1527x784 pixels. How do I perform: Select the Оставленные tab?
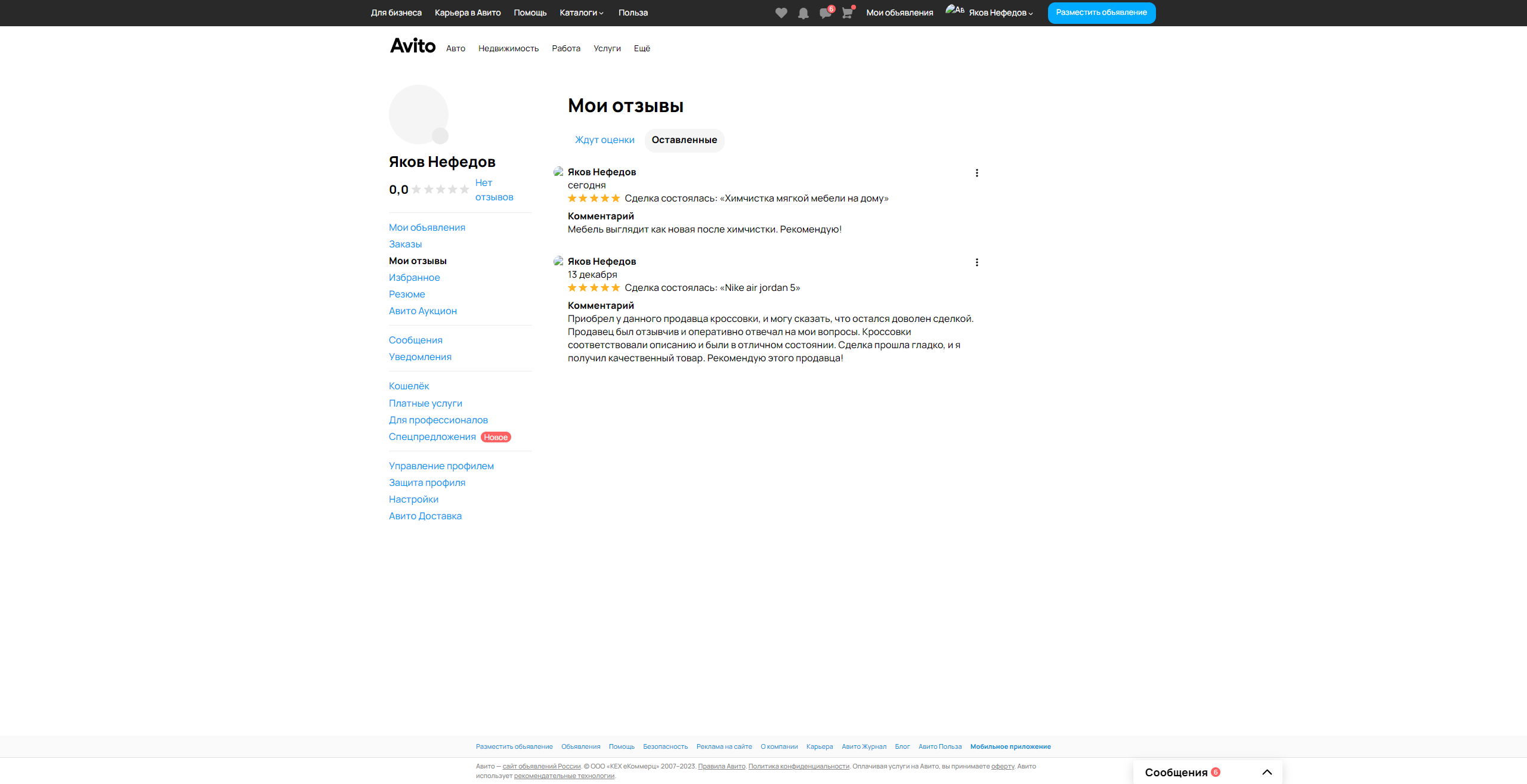pos(684,140)
